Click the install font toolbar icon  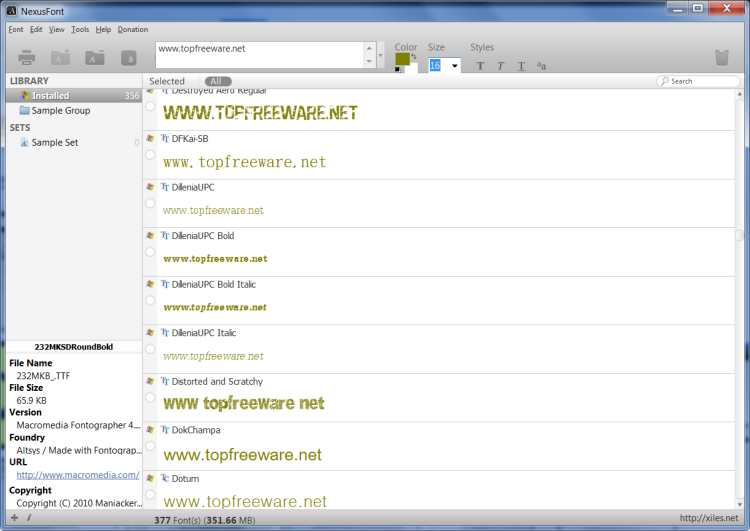coord(129,58)
